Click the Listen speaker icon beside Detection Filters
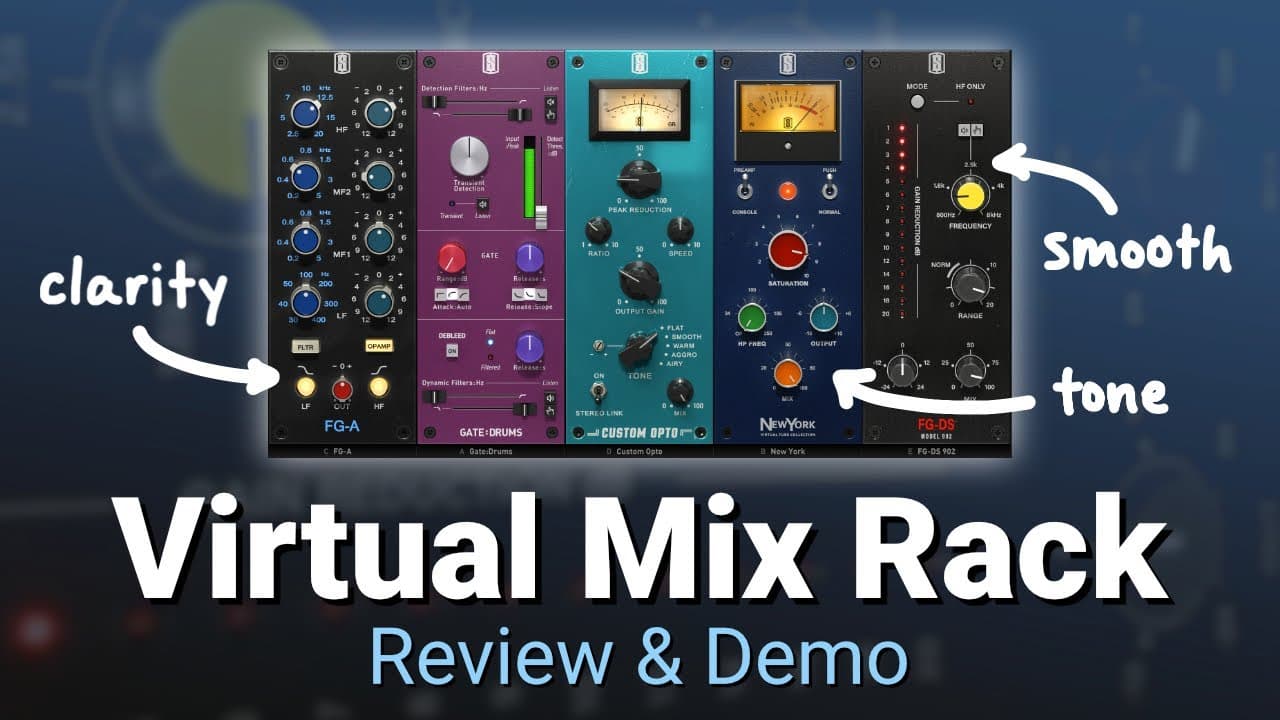Image resolution: width=1280 pixels, height=720 pixels. click(x=550, y=101)
